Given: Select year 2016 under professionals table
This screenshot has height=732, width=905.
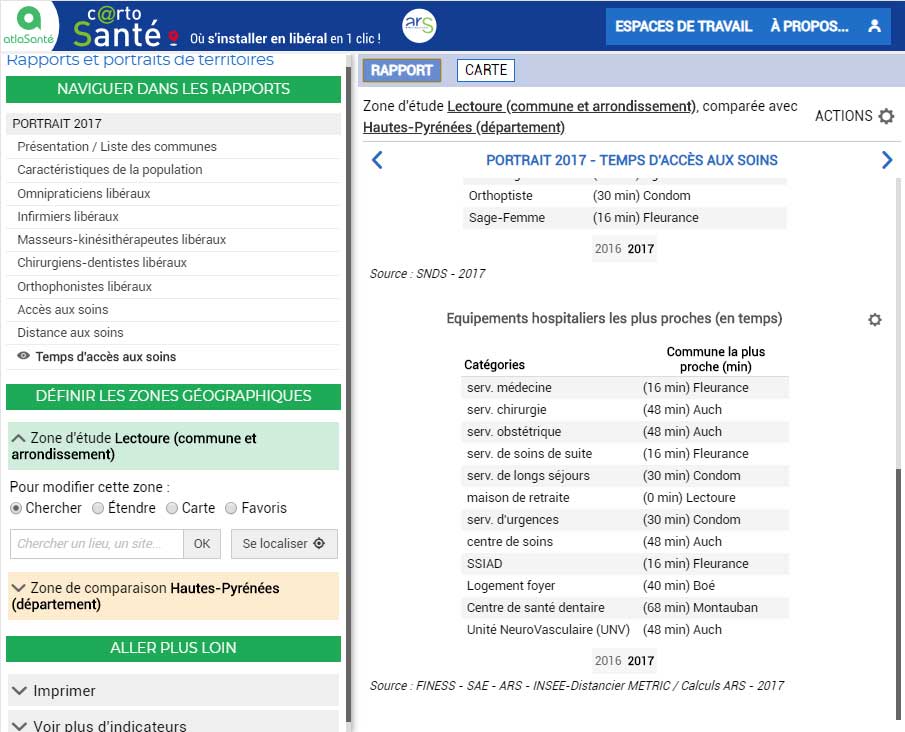Looking at the screenshot, I should (x=608, y=249).
